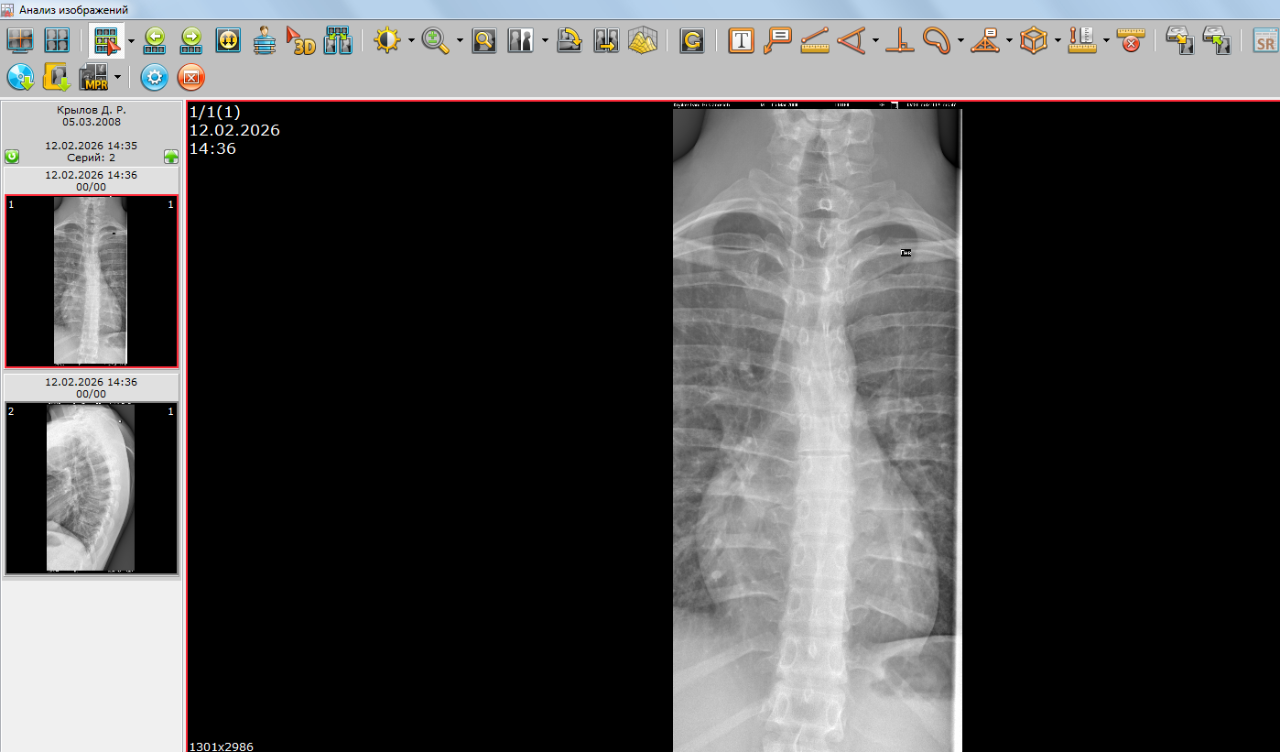The width and height of the screenshot is (1280, 752).
Task: Pick the ruler distance measurement tool
Action: 815,41
